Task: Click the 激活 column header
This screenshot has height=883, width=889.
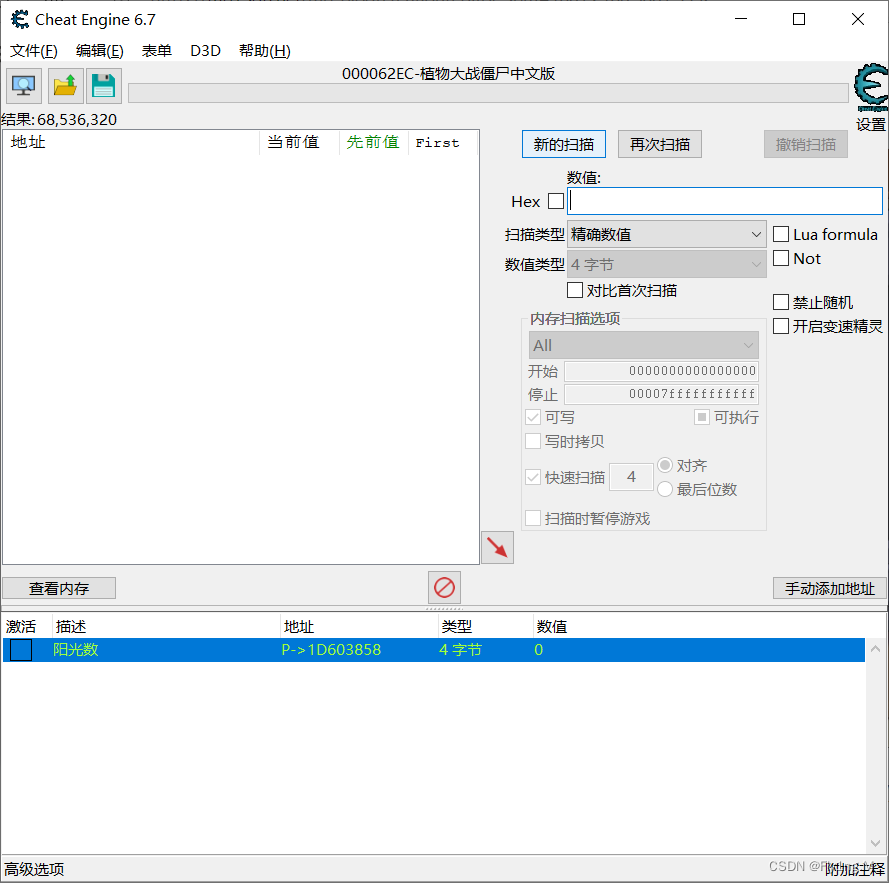Action: 27,627
